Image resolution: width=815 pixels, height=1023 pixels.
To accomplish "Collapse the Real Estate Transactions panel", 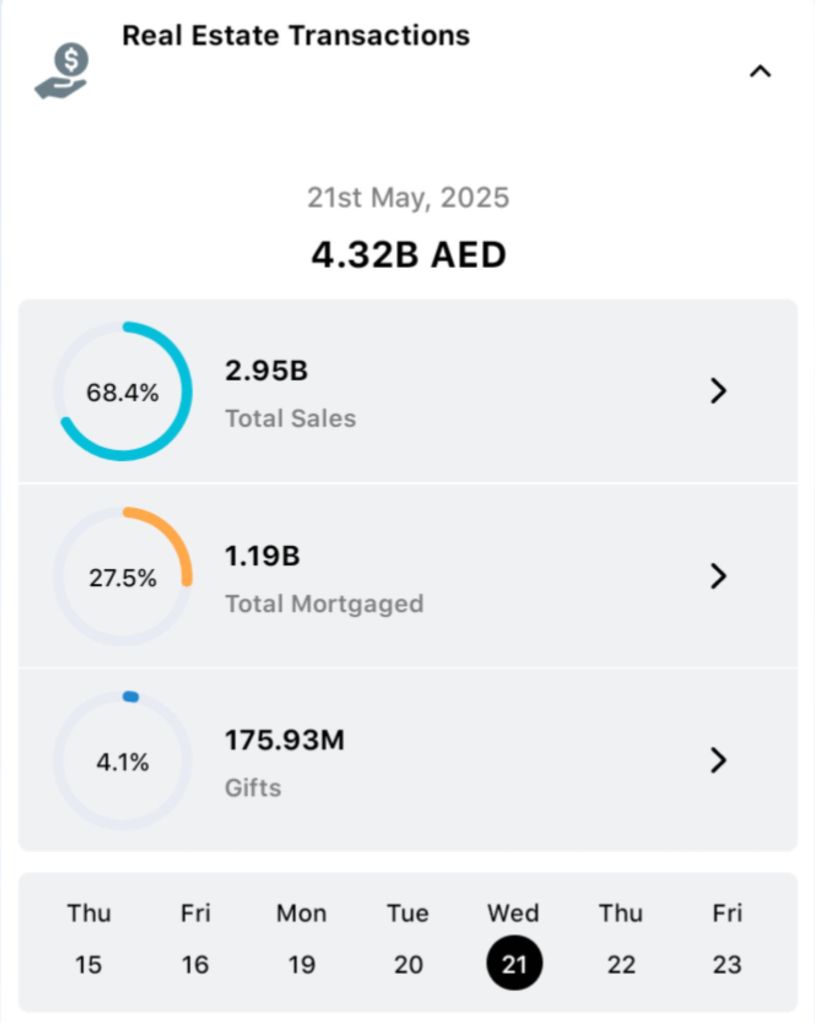I will (760, 71).
